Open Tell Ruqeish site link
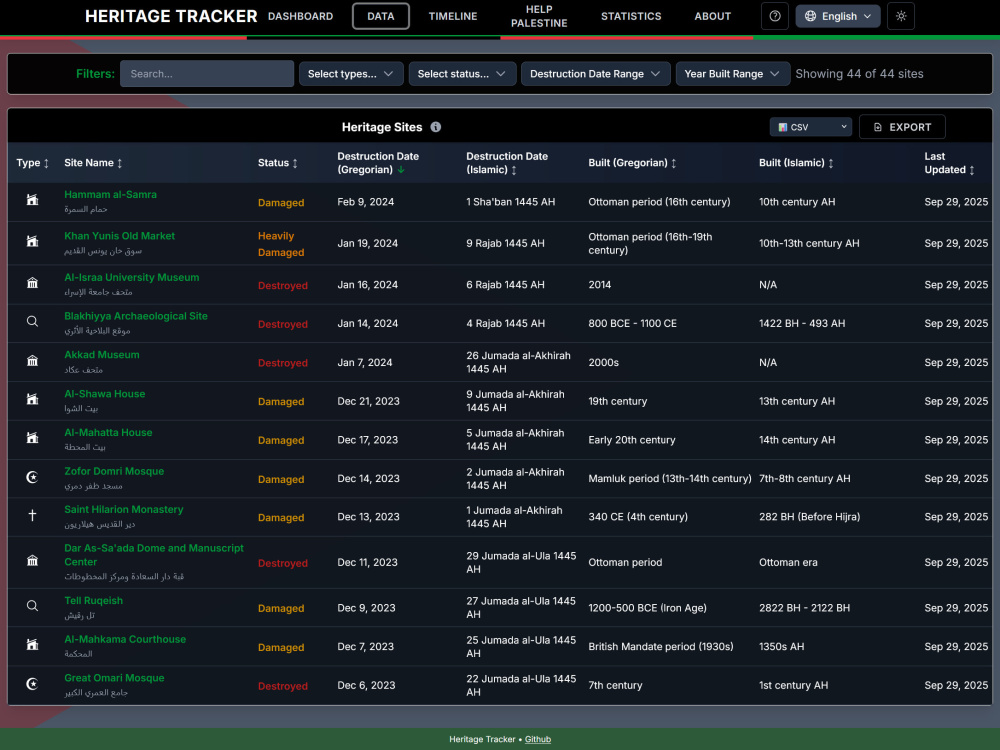Screen dimensions: 1000x750 [93, 600]
